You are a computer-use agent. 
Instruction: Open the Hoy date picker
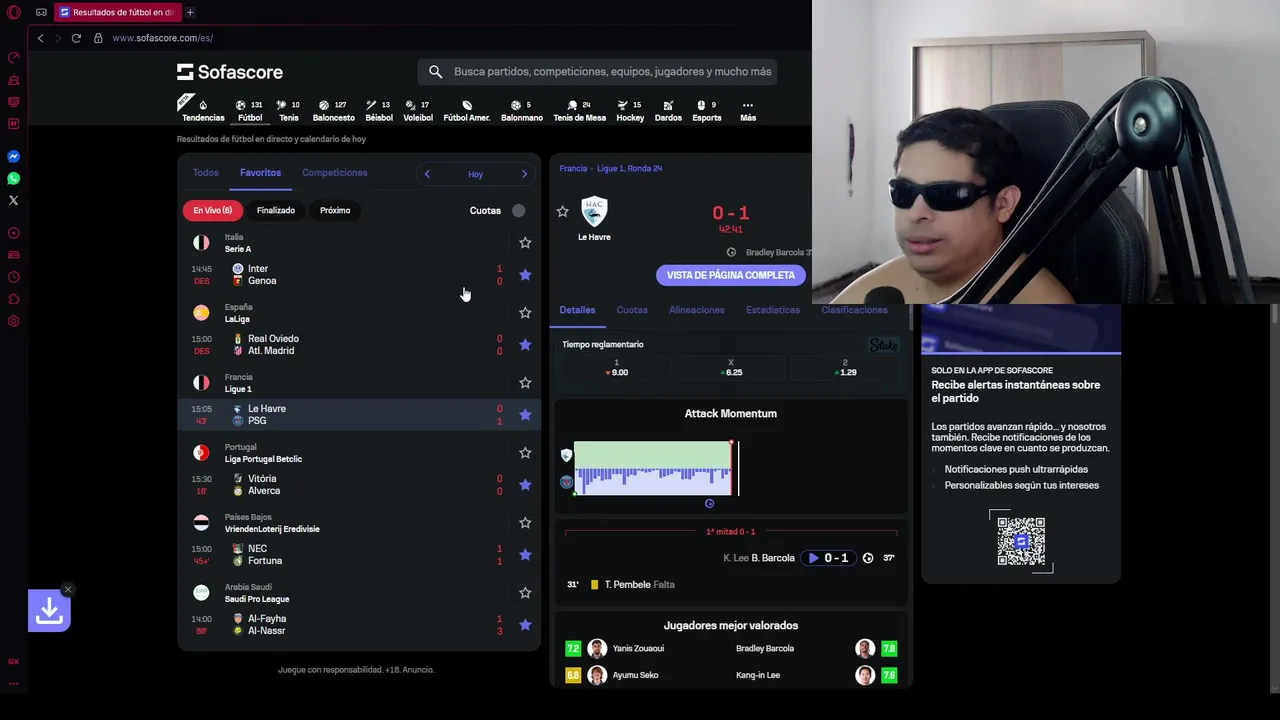click(475, 174)
